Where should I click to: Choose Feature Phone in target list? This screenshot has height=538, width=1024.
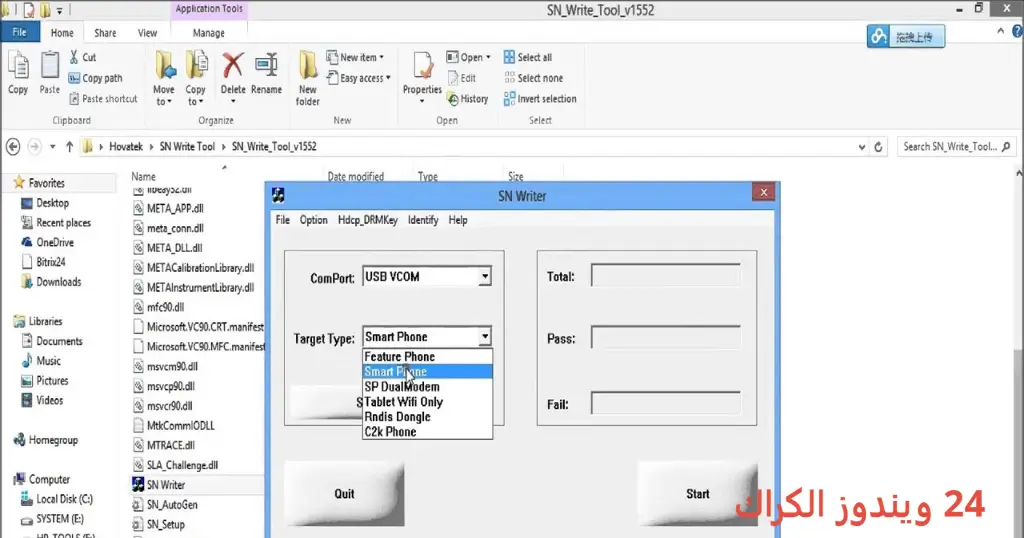[x=427, y=356]
